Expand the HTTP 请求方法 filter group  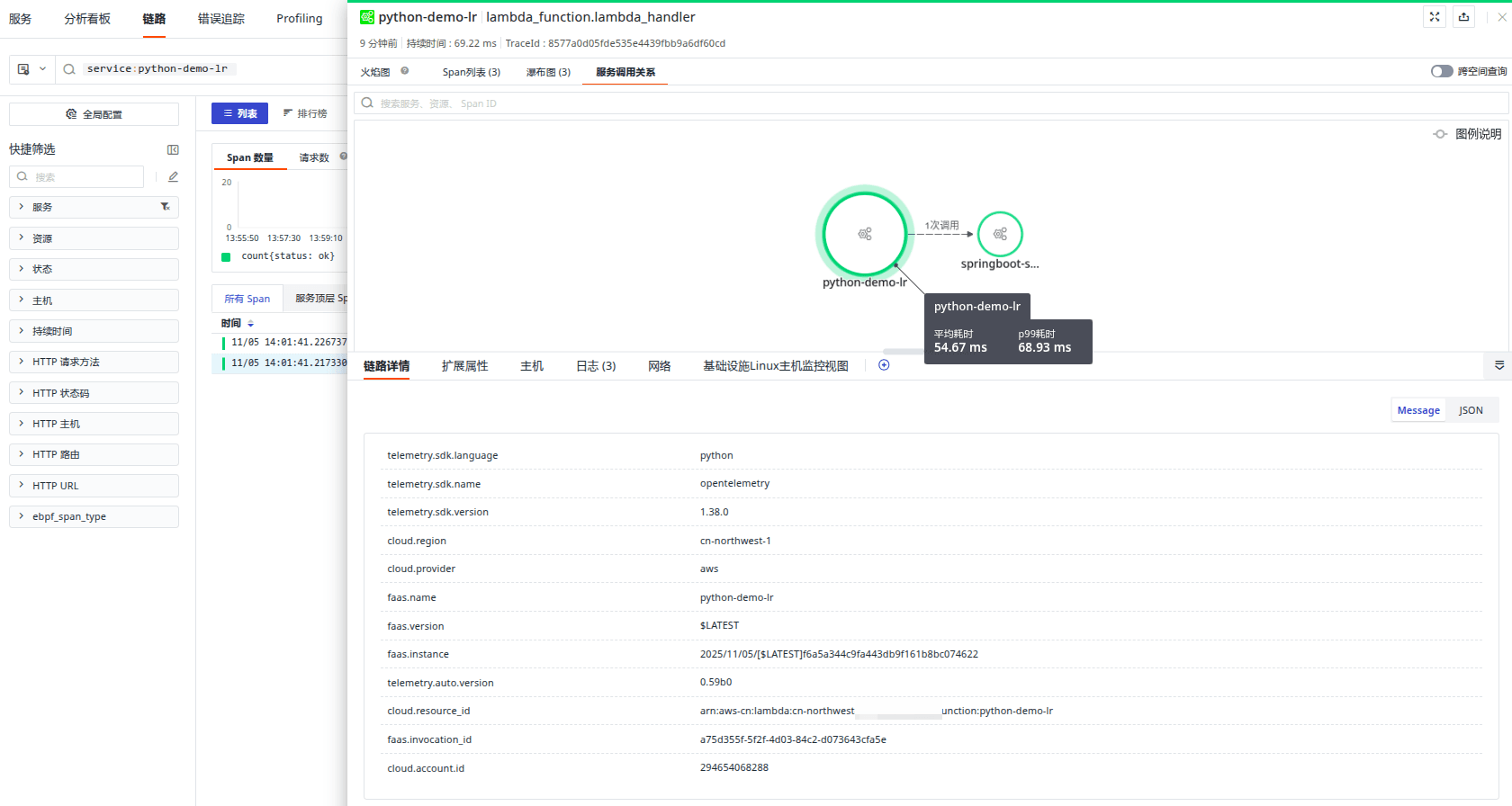94,362
